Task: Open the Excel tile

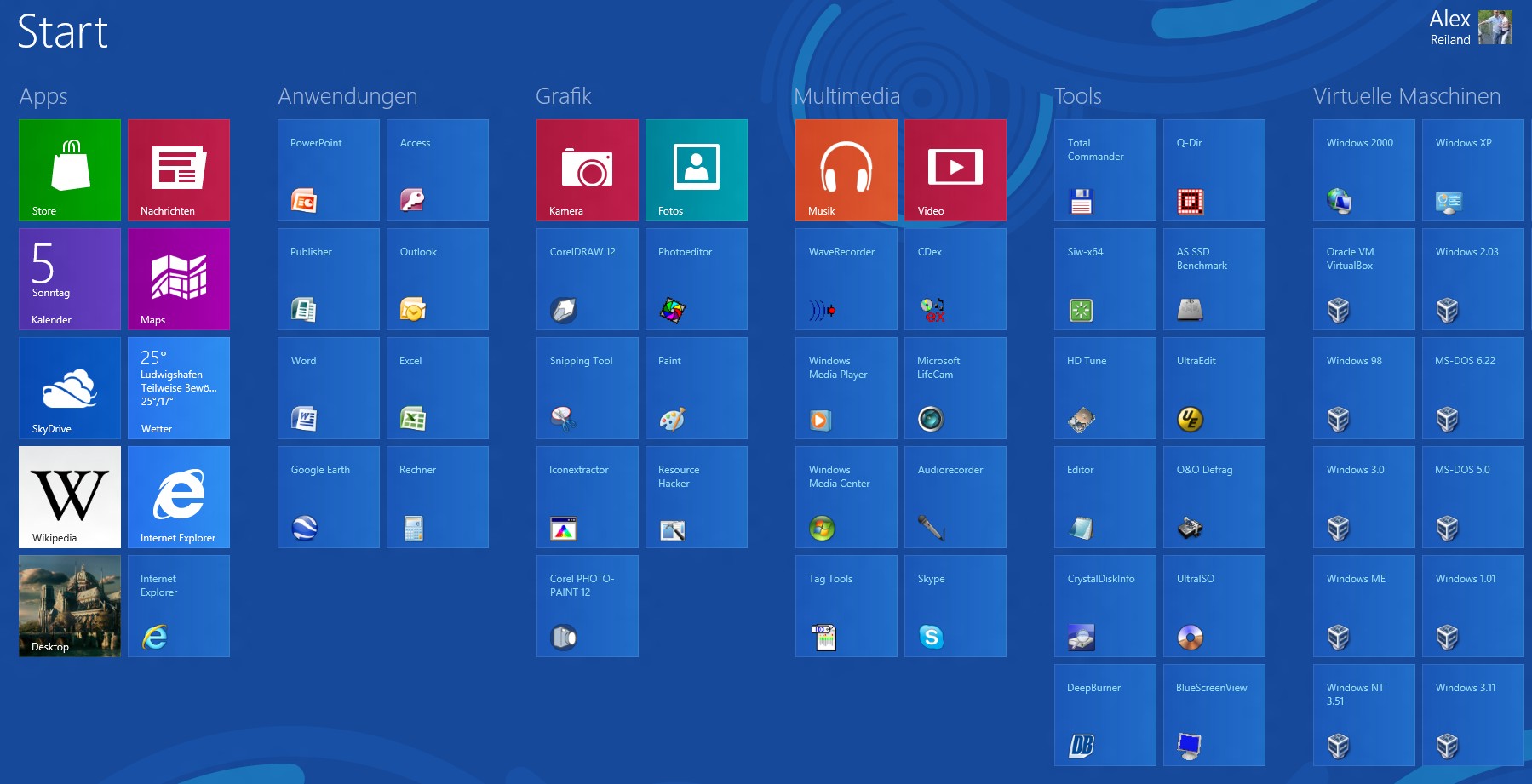Action: tap(438, 388)
